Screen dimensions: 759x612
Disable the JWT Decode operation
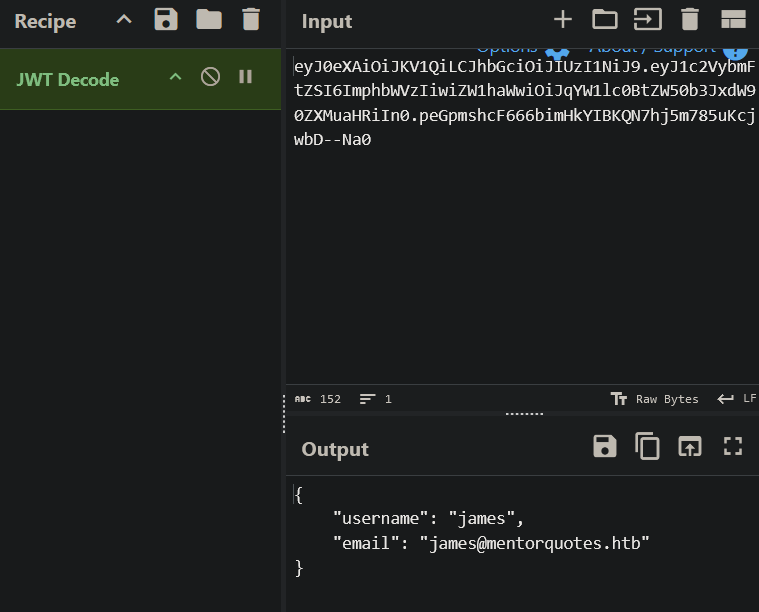pos(211,77)
